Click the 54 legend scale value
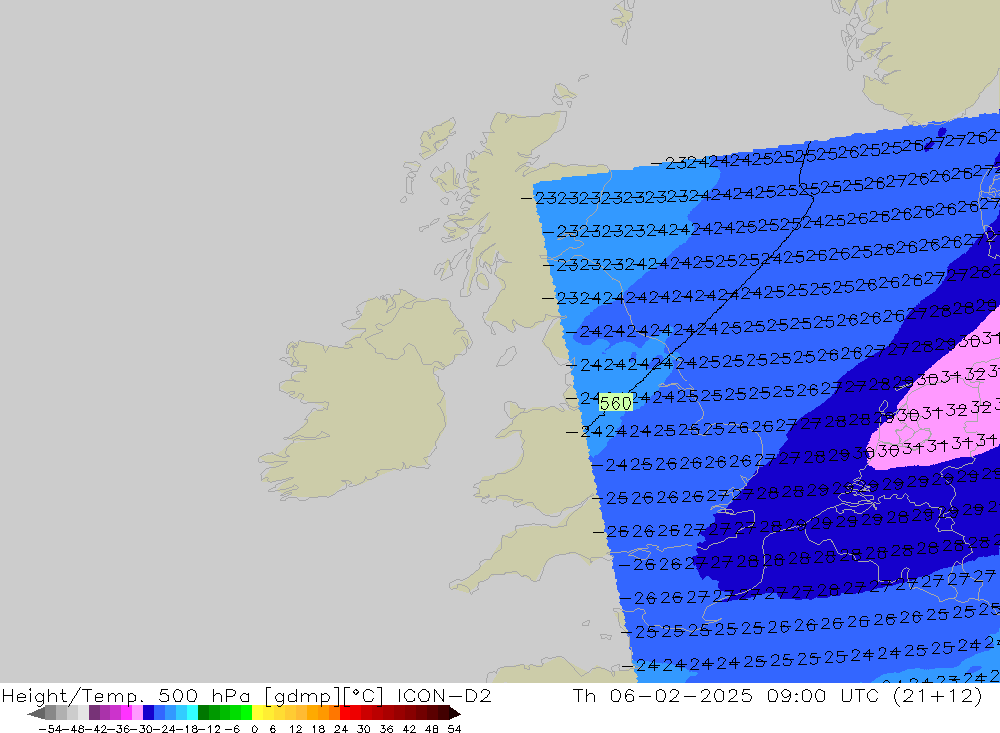This screenshot has height=733, width=1000. click(454, 729)
